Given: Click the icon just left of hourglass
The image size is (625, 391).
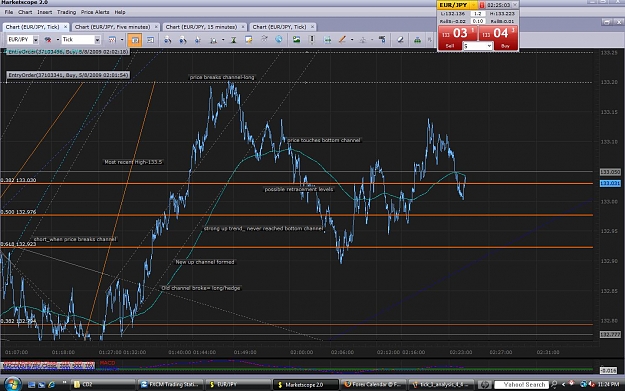Looking at the screenshot, I should click(214, 40).
